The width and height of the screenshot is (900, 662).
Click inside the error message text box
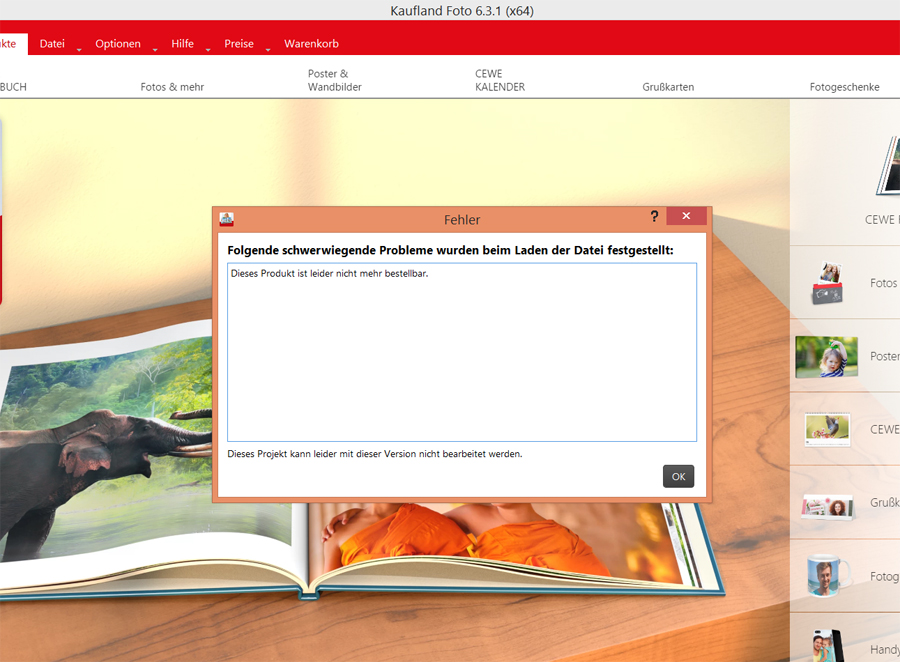(462, 353)
